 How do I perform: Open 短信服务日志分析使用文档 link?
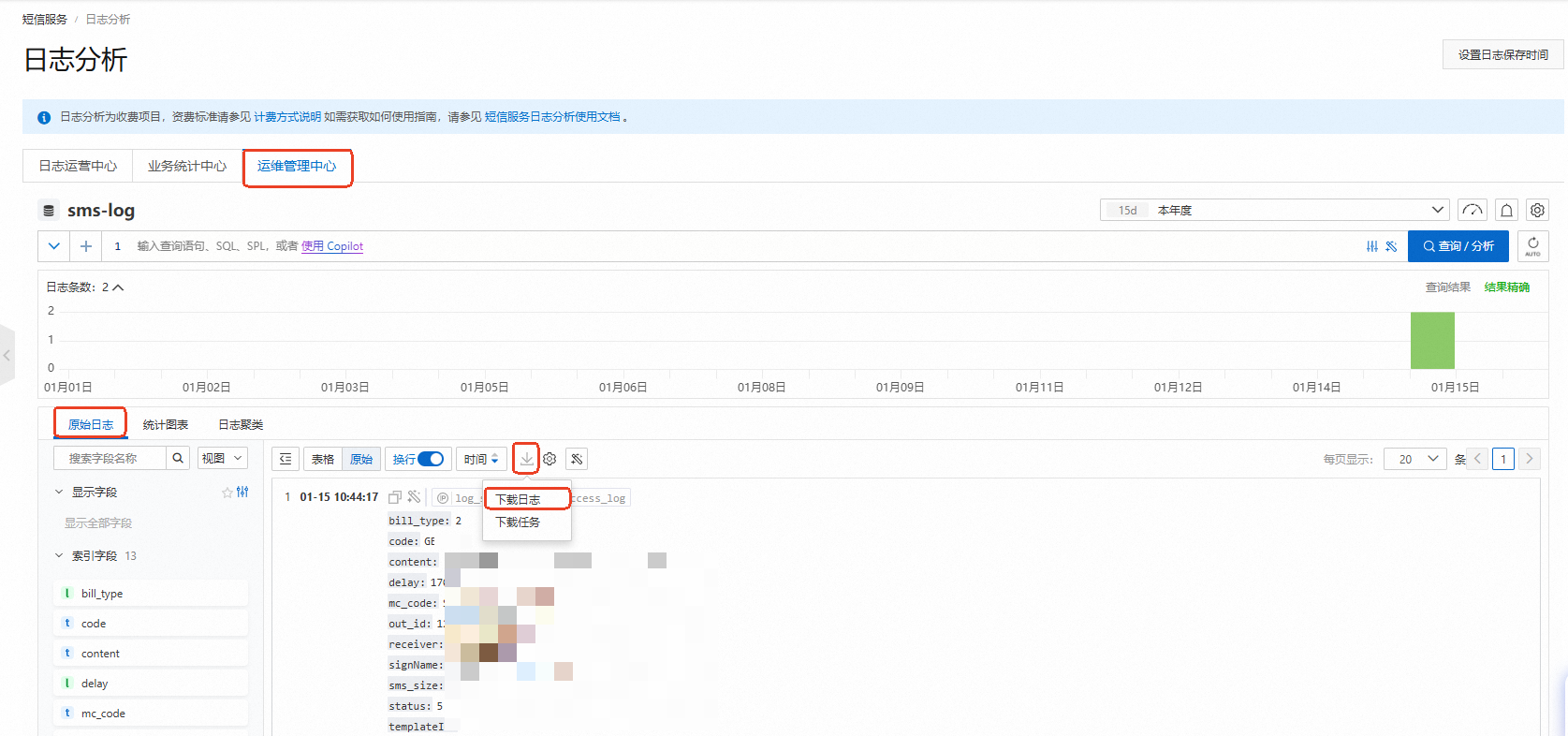click(x=552, y=117)
